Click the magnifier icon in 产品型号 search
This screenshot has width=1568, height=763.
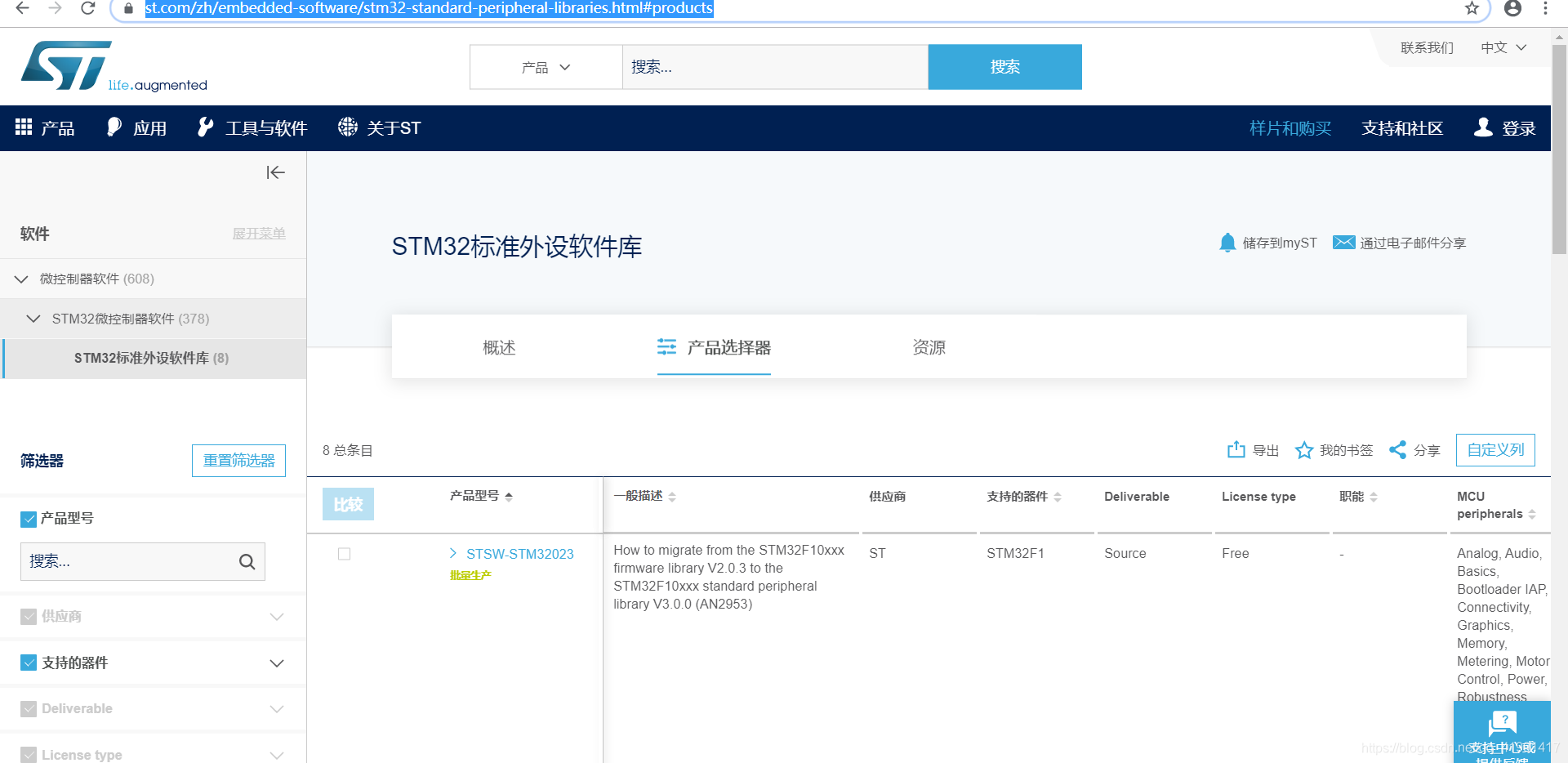tap(247, 561)
